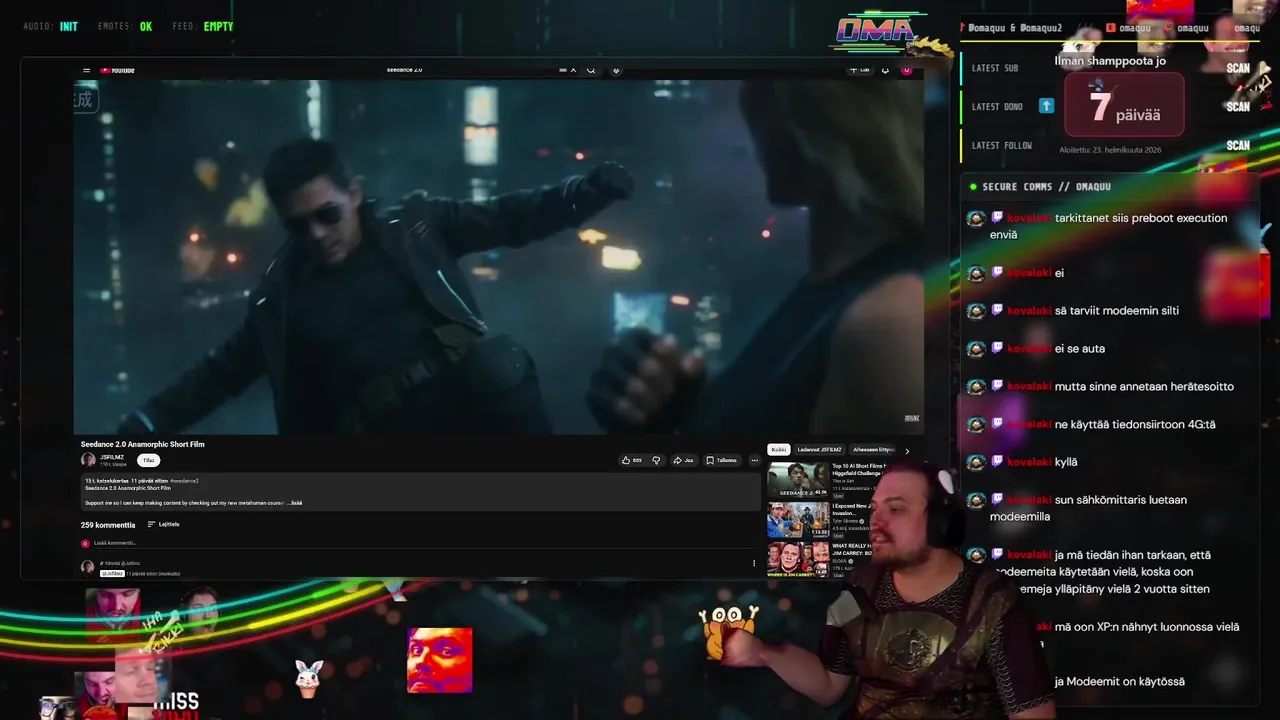This screenshot has width=1280, height=720.
Task: Subscribe with the 'Tilaa' button
Action: 148,461
